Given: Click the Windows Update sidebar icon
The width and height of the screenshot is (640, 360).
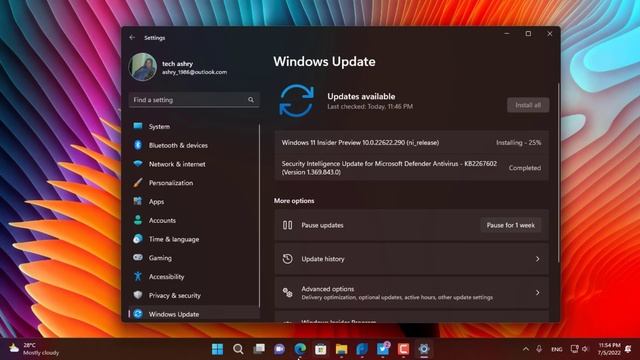Looking at the screenshot, I should point(138,314).
